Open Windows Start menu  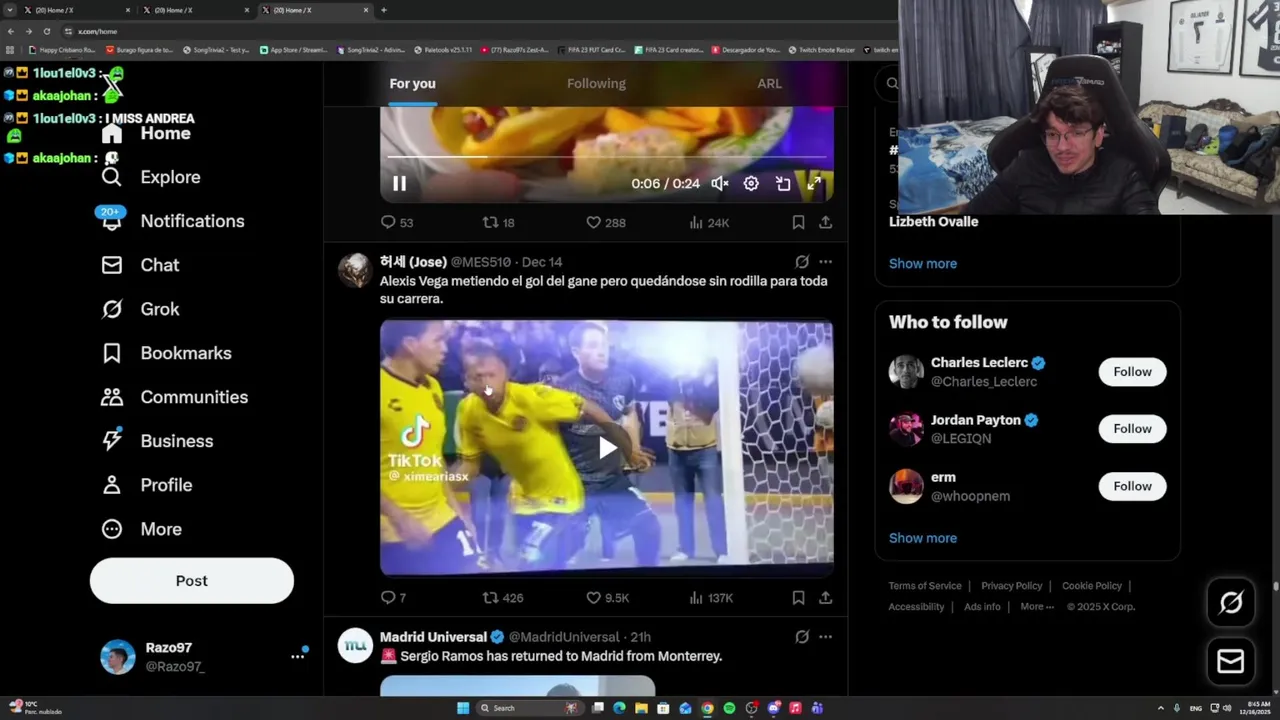coord(463,708)
